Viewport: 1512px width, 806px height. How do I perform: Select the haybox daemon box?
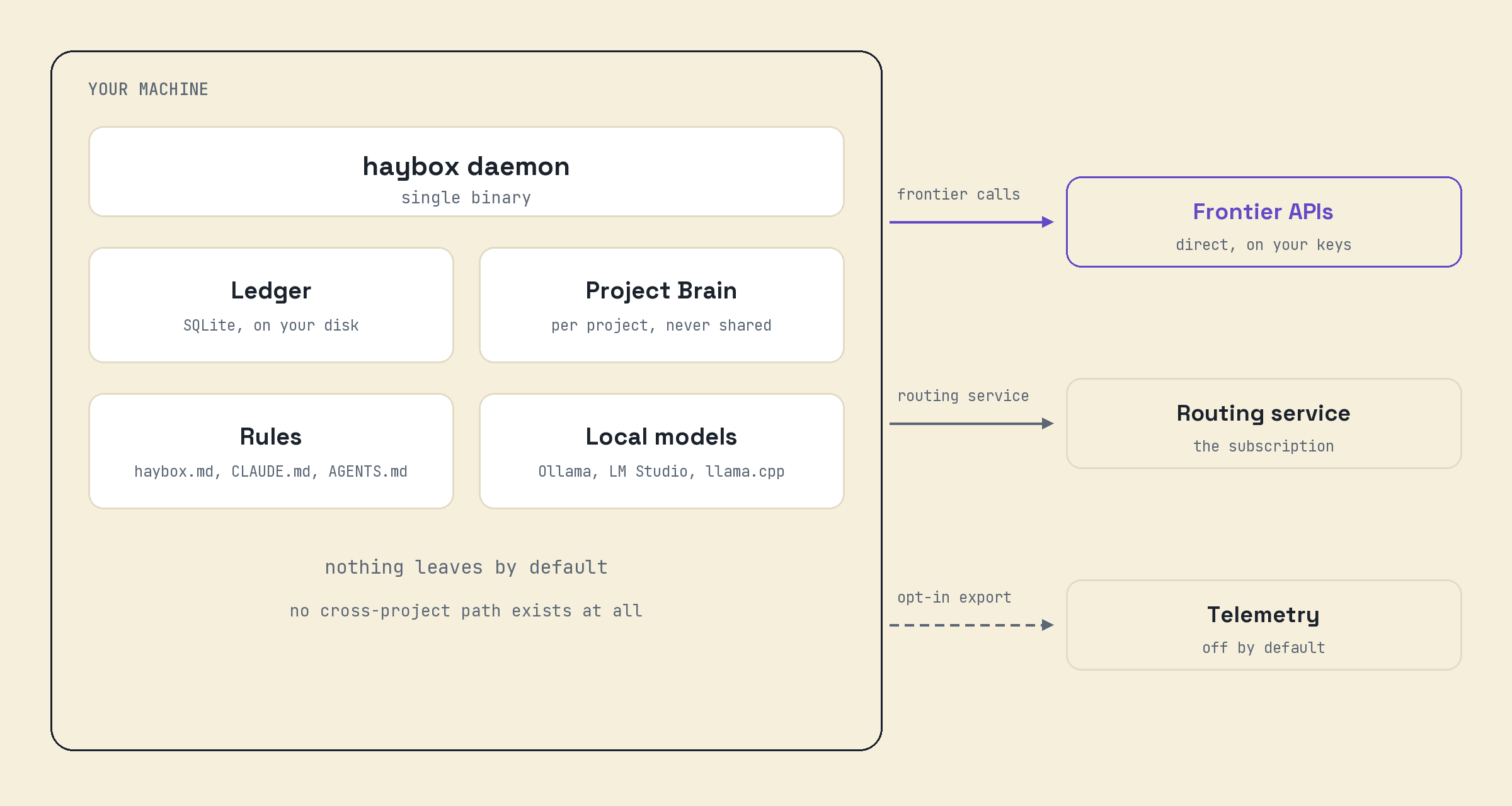click(x=466, y=172)
